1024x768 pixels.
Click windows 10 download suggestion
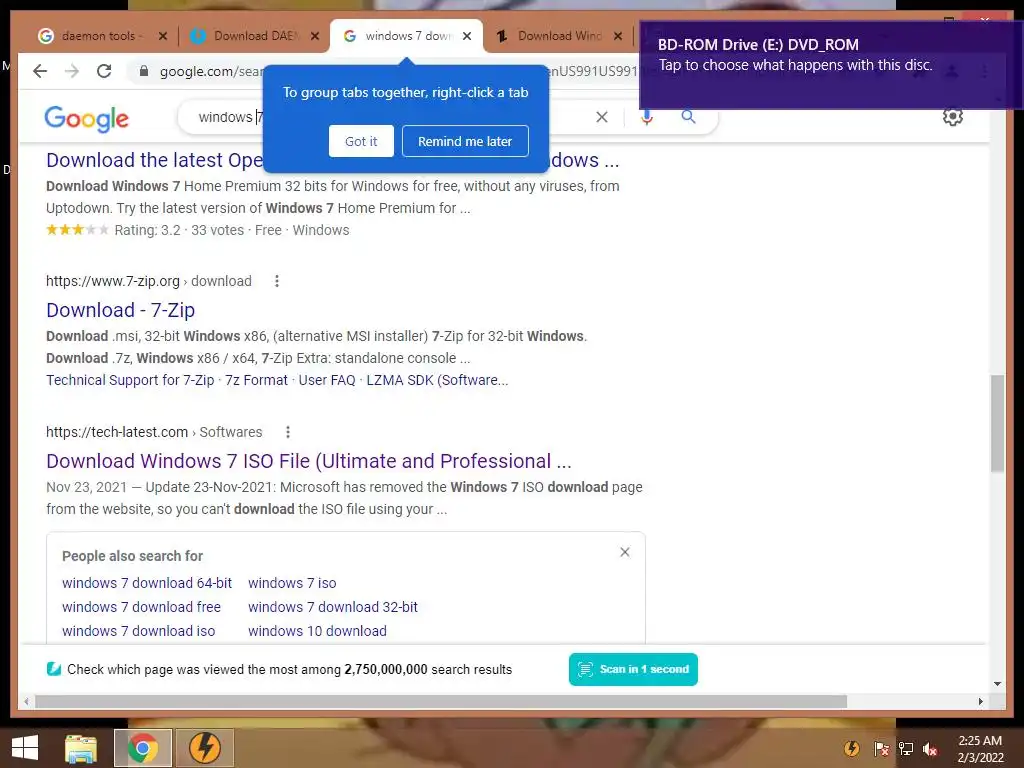coord(317,631)
